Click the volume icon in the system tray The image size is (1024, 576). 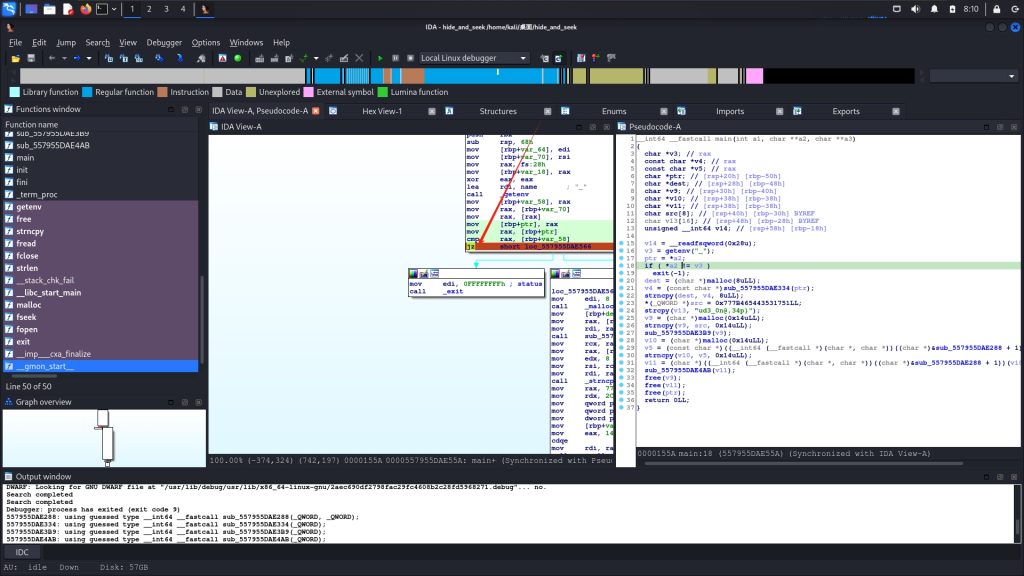coord(915,9)
